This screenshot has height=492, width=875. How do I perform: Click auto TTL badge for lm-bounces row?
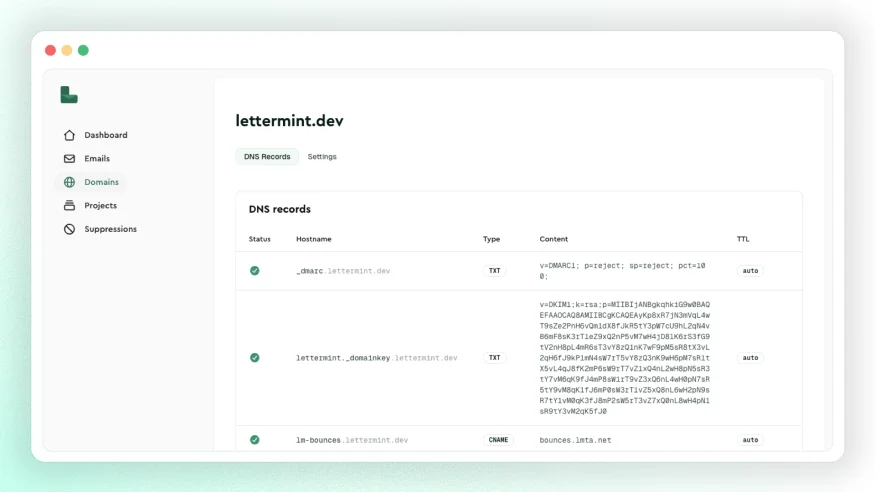[750, 440]
